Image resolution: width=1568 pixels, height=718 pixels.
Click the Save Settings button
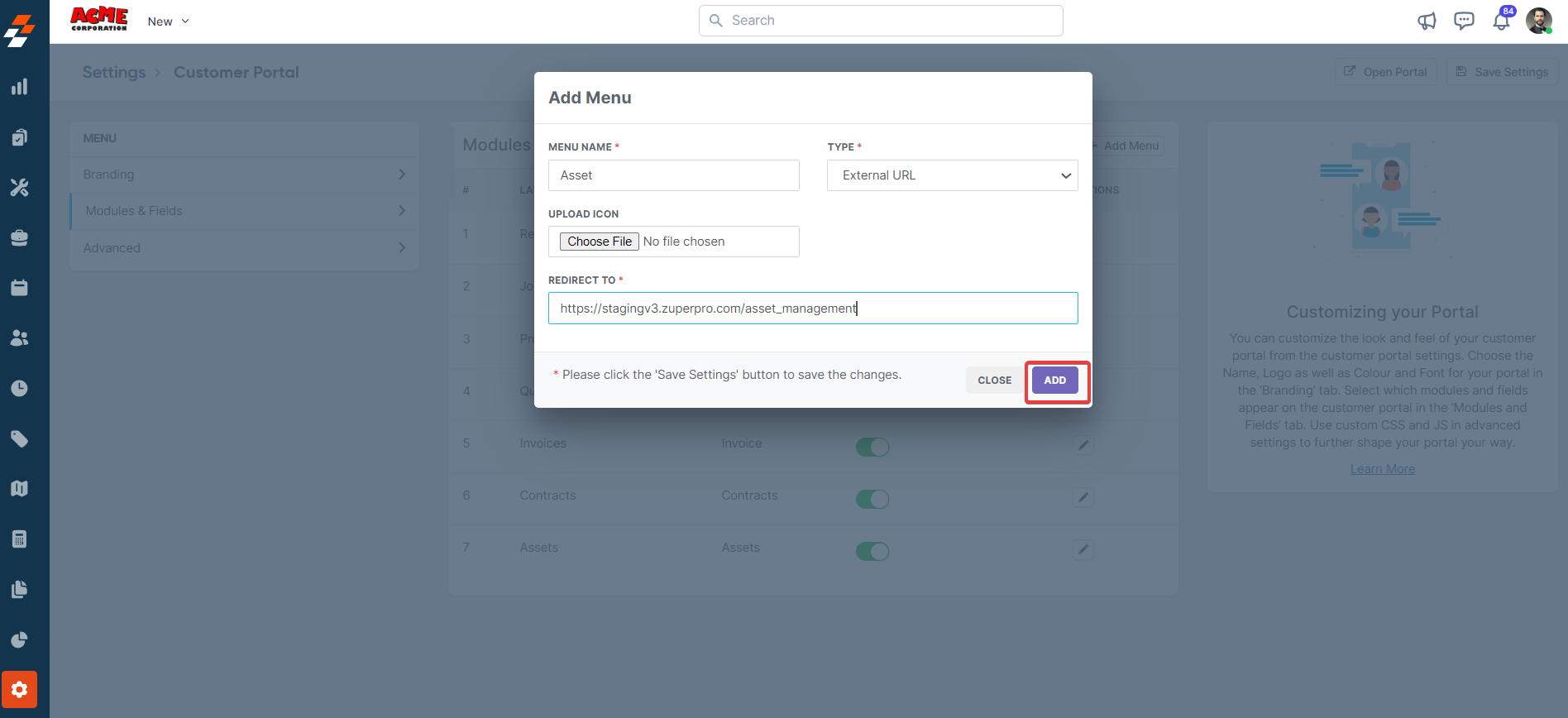(x=1503, y=72)
